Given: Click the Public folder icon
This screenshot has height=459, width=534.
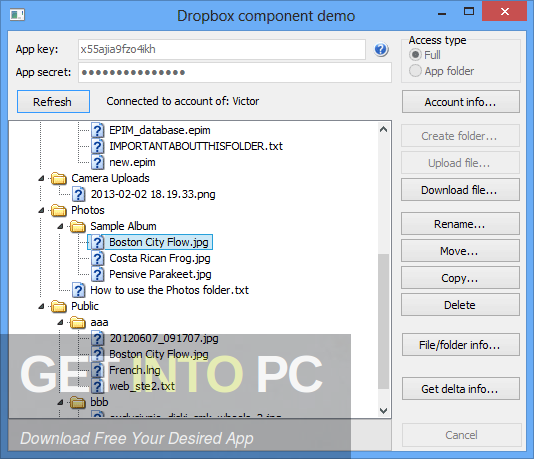Looking at the screenshot, I should 59,306.
